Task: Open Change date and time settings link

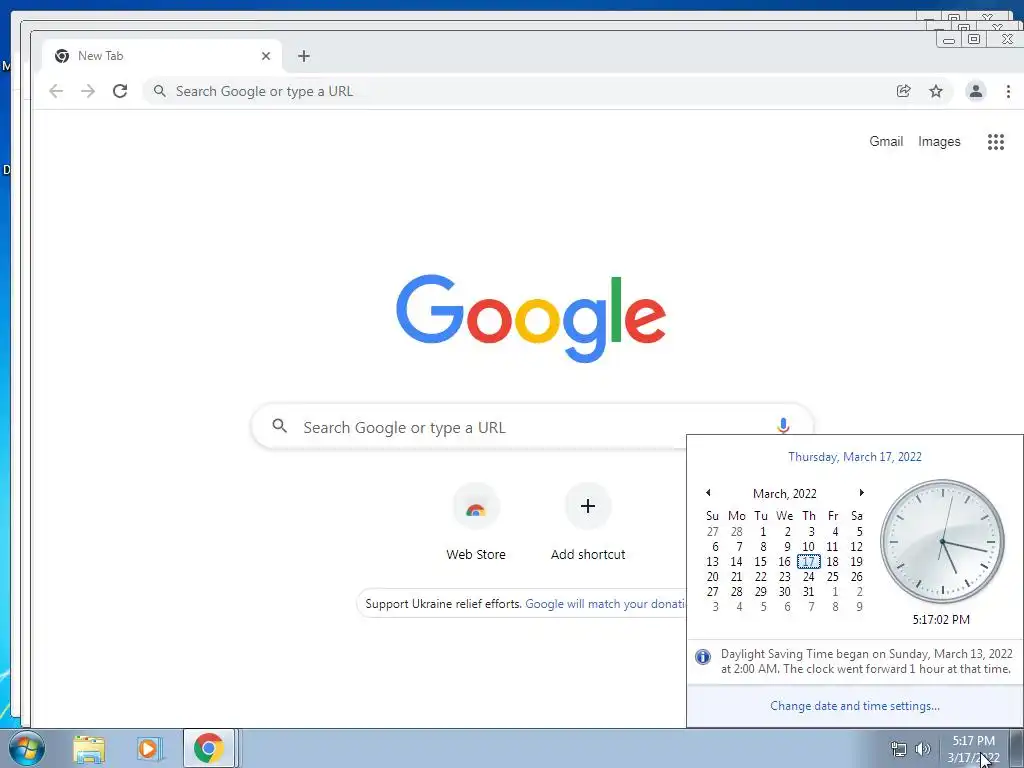Action: click(855, 706)
